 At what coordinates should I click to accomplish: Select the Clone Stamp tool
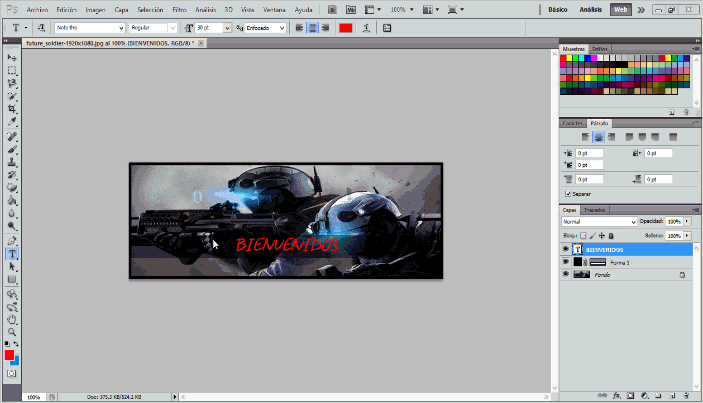coord(12,162)
